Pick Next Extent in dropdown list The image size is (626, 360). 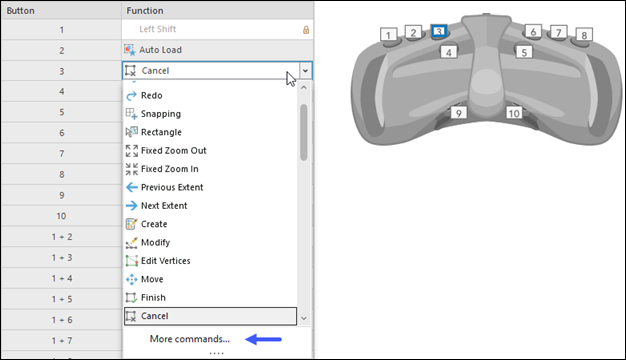pos(210,206)
